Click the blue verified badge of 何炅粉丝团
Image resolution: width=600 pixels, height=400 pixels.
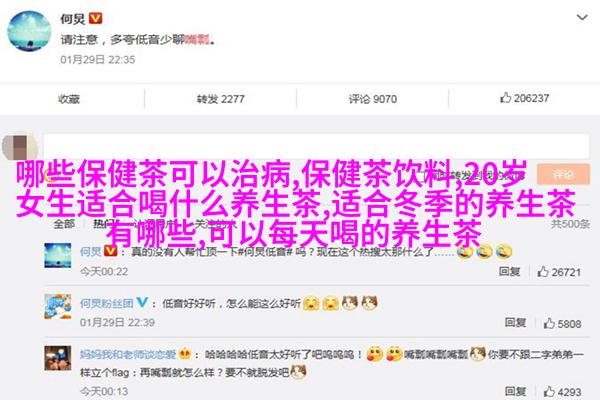point(142,302)
